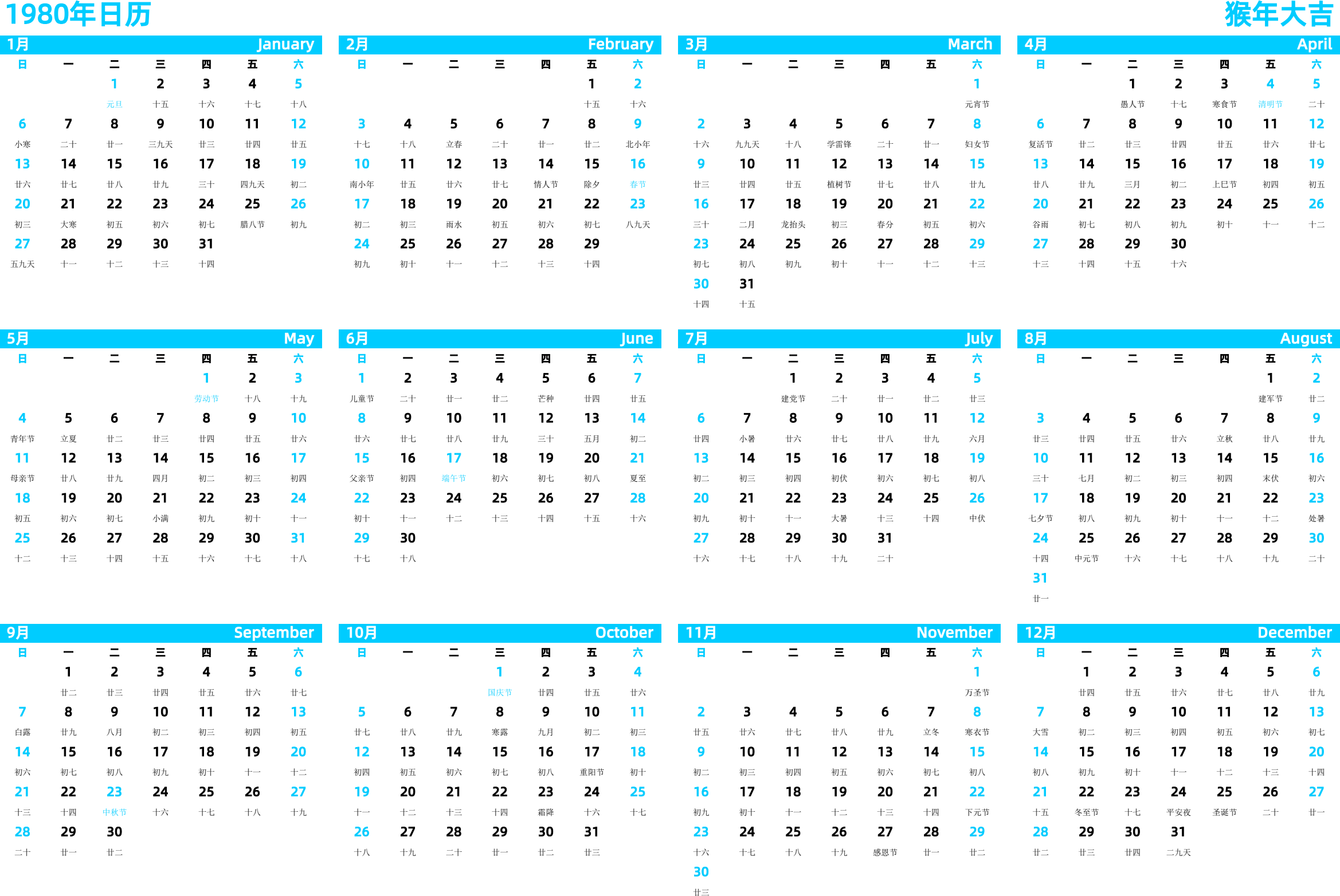
Task: Toggle Saturday column highlight in June
Action: point(635,358)
